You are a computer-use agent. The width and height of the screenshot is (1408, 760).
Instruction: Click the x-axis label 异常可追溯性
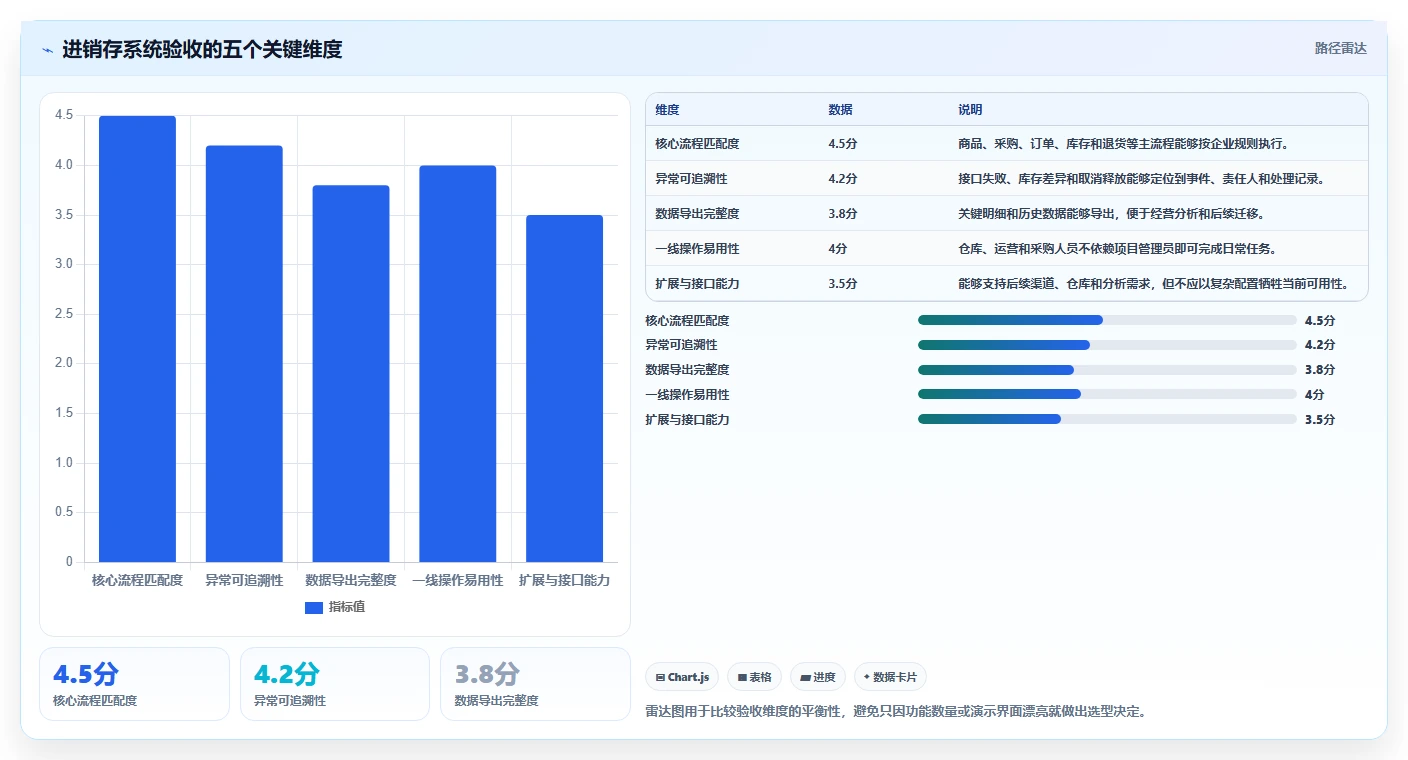pos(244,580)
